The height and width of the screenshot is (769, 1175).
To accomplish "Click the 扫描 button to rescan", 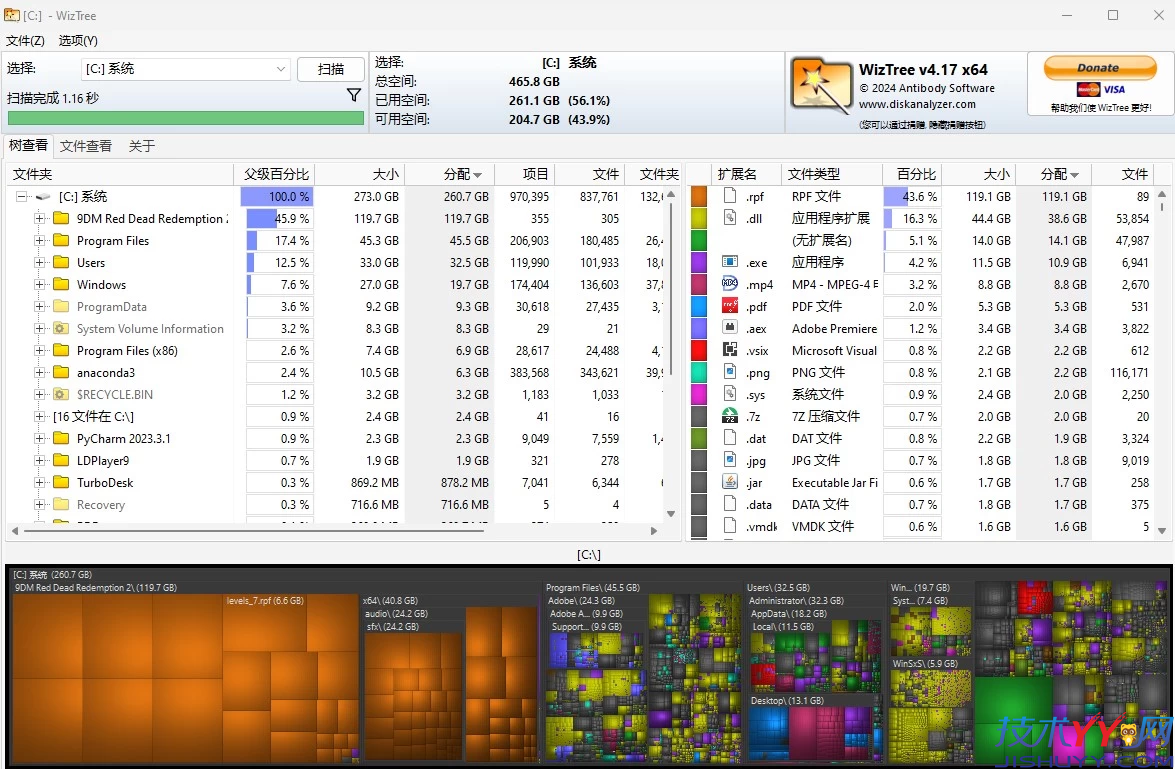I will click(330, 69).
